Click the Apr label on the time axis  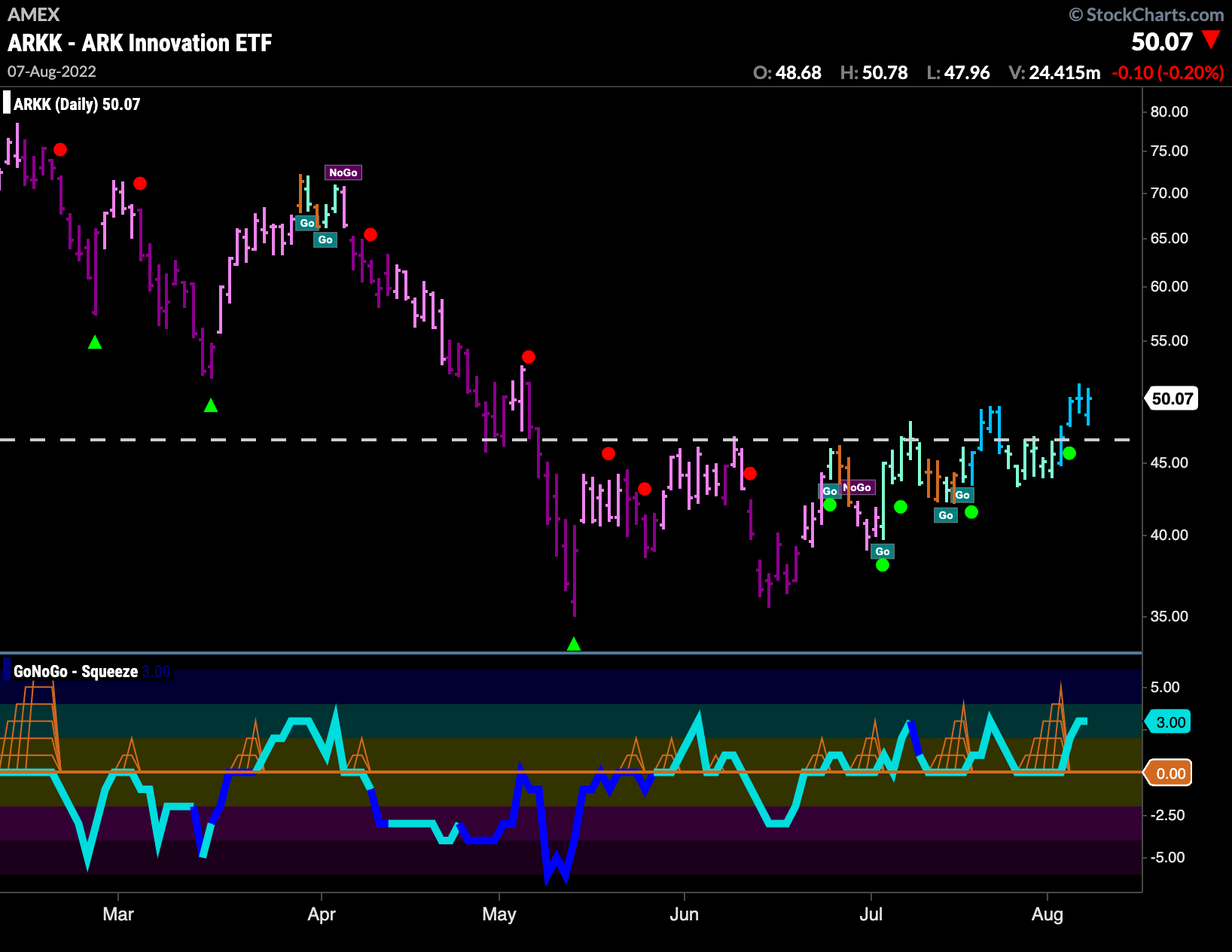(x=322, y=914)
